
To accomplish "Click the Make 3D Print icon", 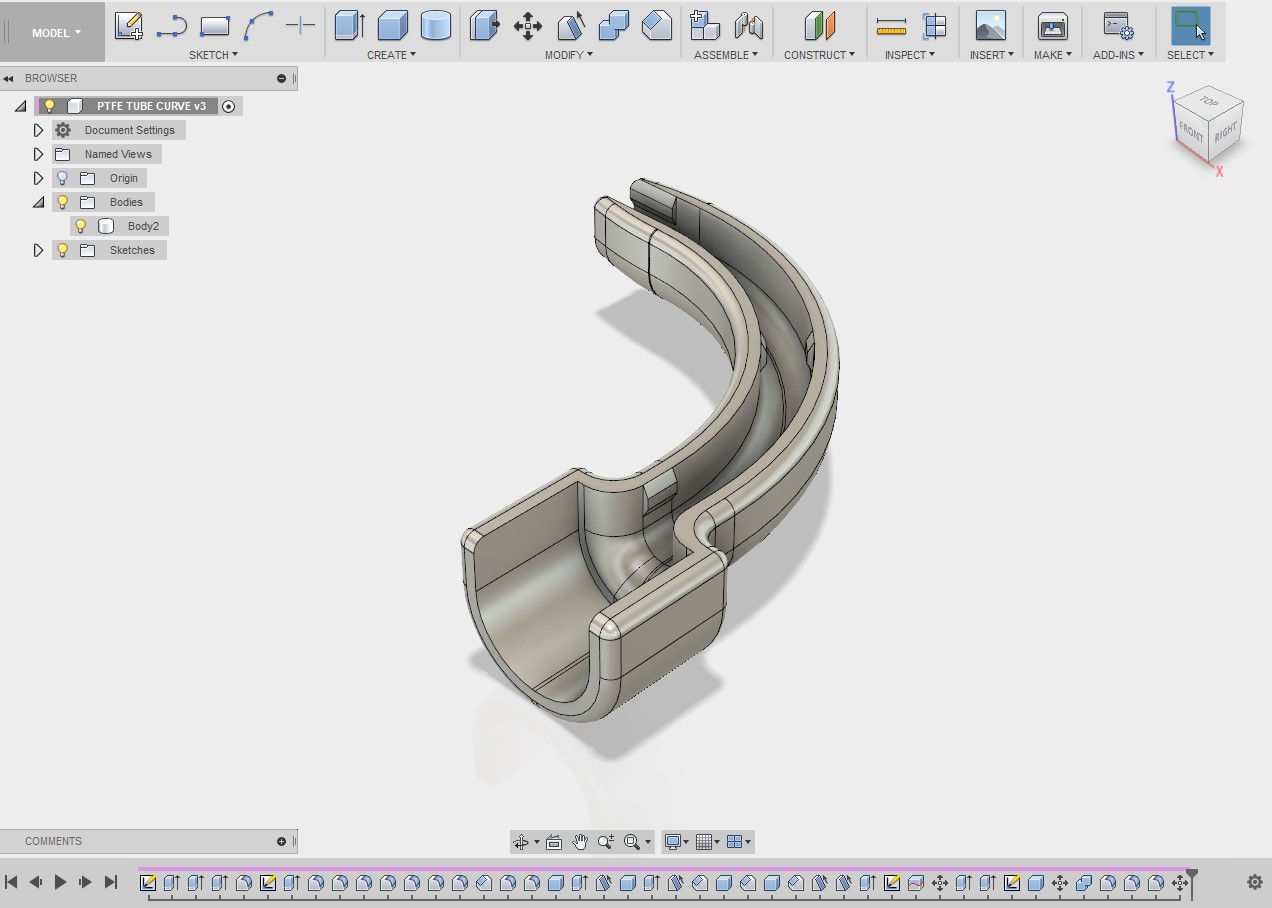I will click(x=1053, y=26).
